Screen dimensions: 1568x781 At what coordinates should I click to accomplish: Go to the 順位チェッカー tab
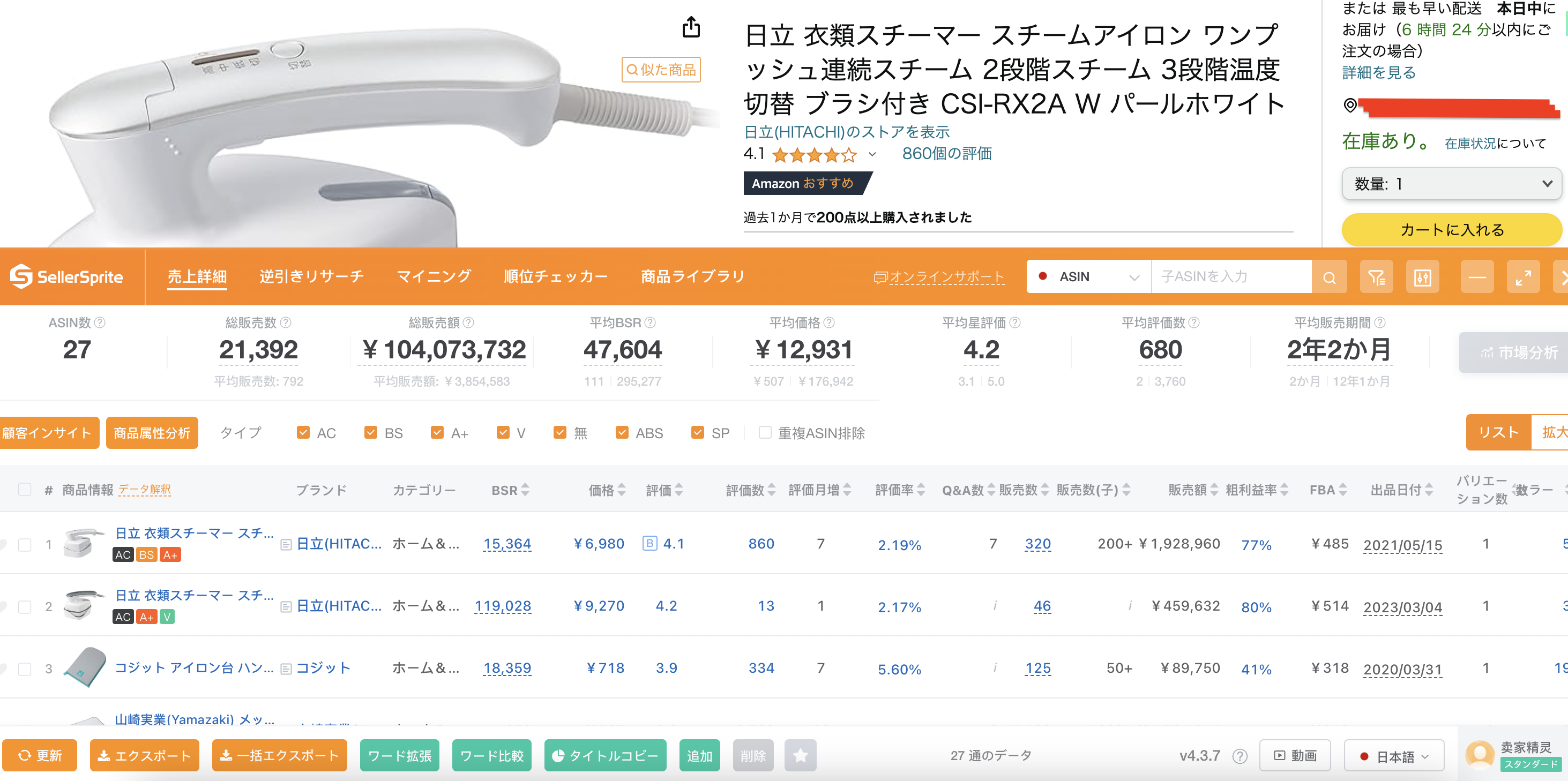point(556,277)
